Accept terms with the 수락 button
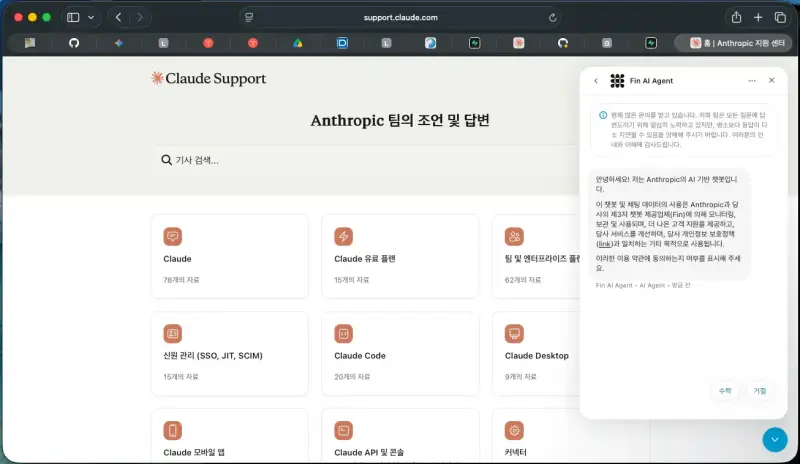The width and height of the screenshot is (800, 464). [725, 390]
